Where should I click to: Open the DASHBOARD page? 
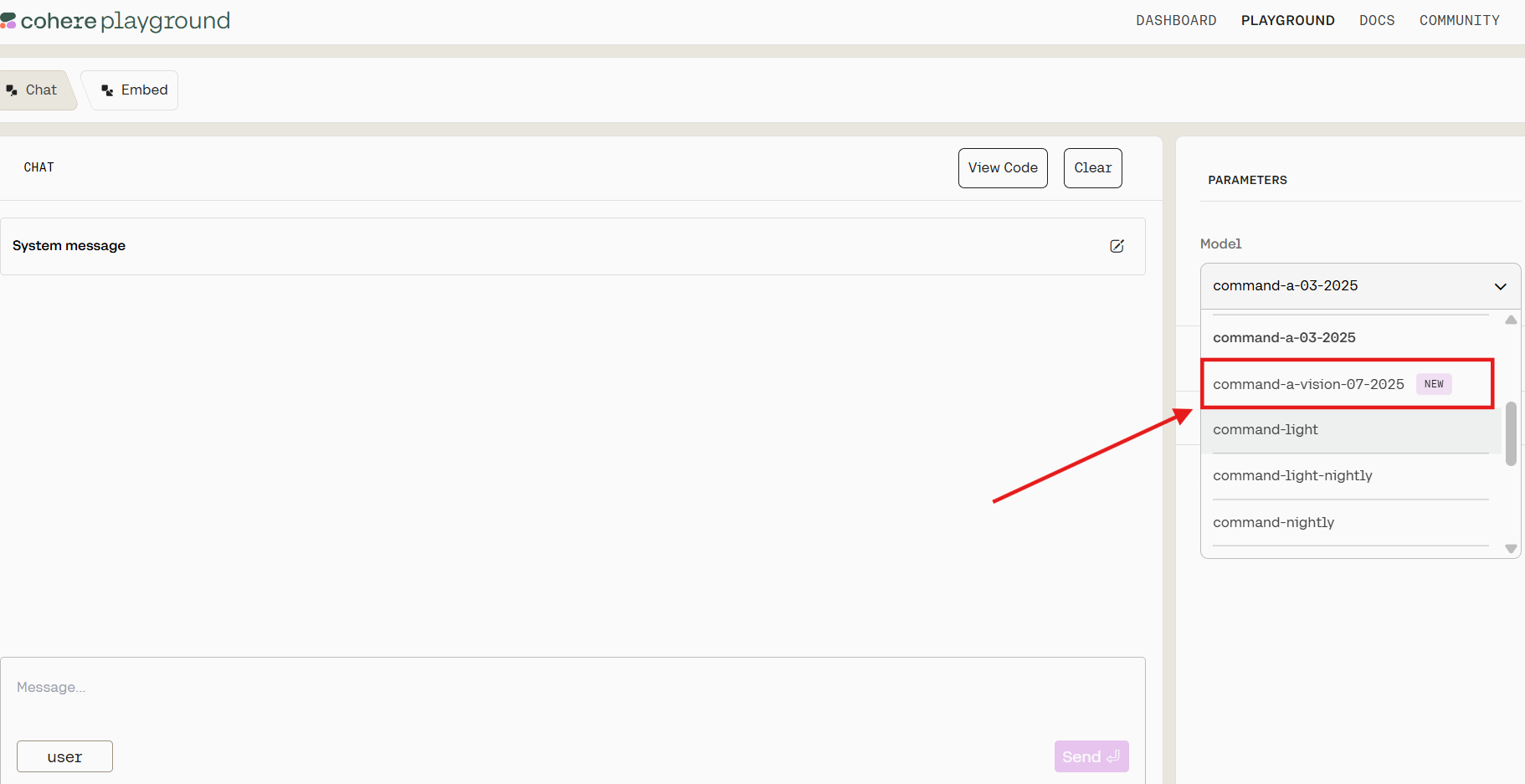click(1176, 20)
